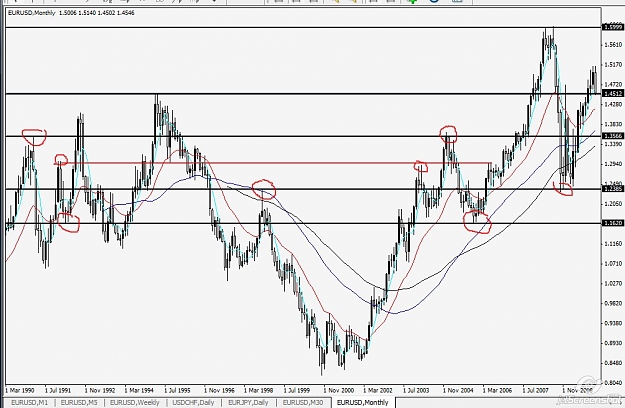The image size is (625, 408).
Task: Click the 0.9380 price scale value
Action: [613, 323]
